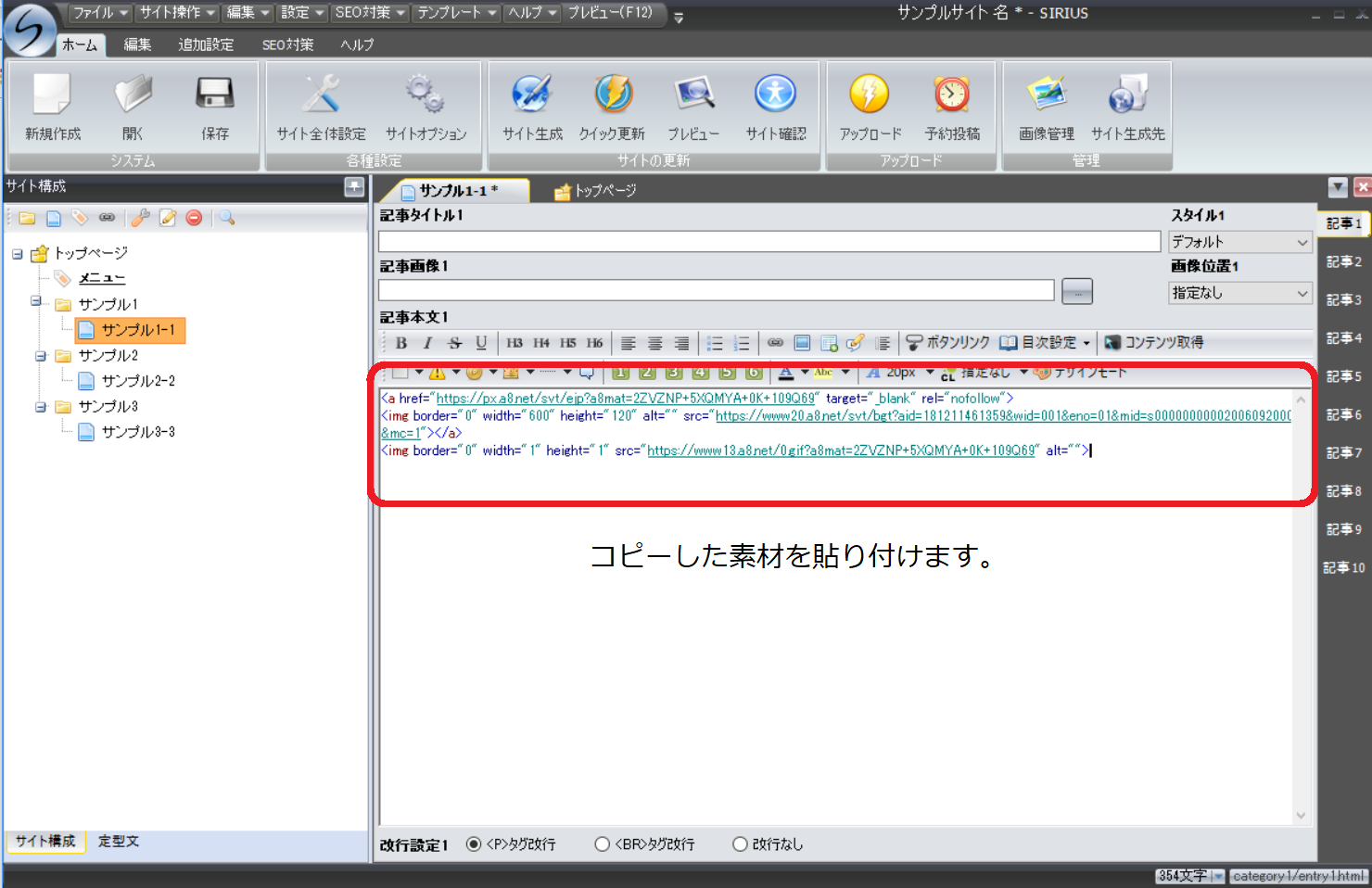Toggle bold formatting in the editor toolbar
This screenshot has width=1372, height=888.
[401, 343]
